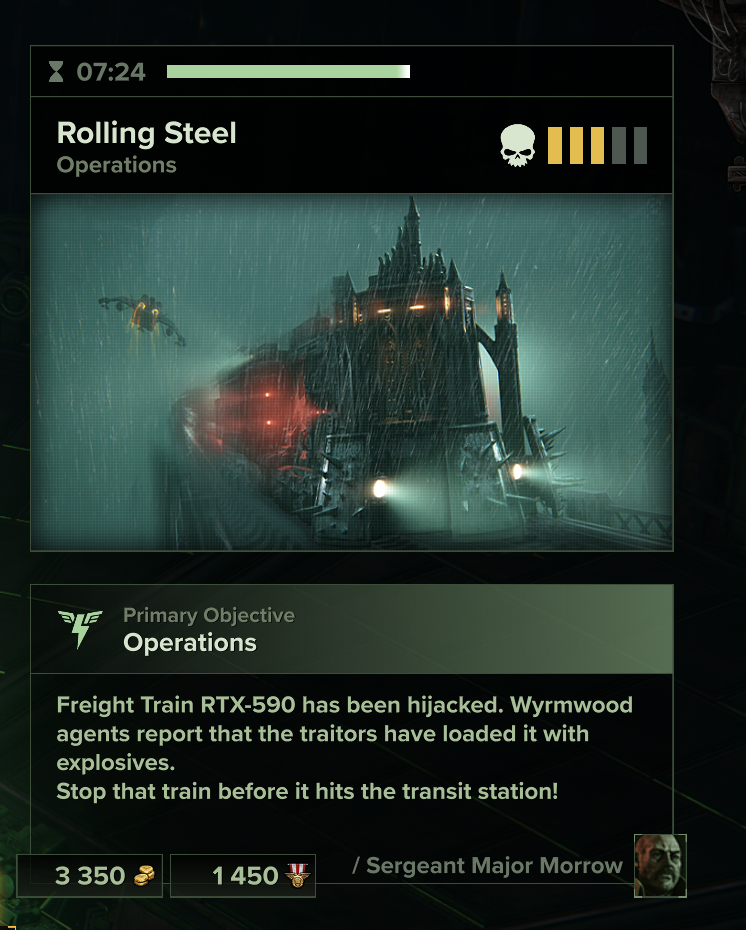The image size is (746, 930).
Task: Click the first yellow difficulty bar
Action: (x=554, y=145)
